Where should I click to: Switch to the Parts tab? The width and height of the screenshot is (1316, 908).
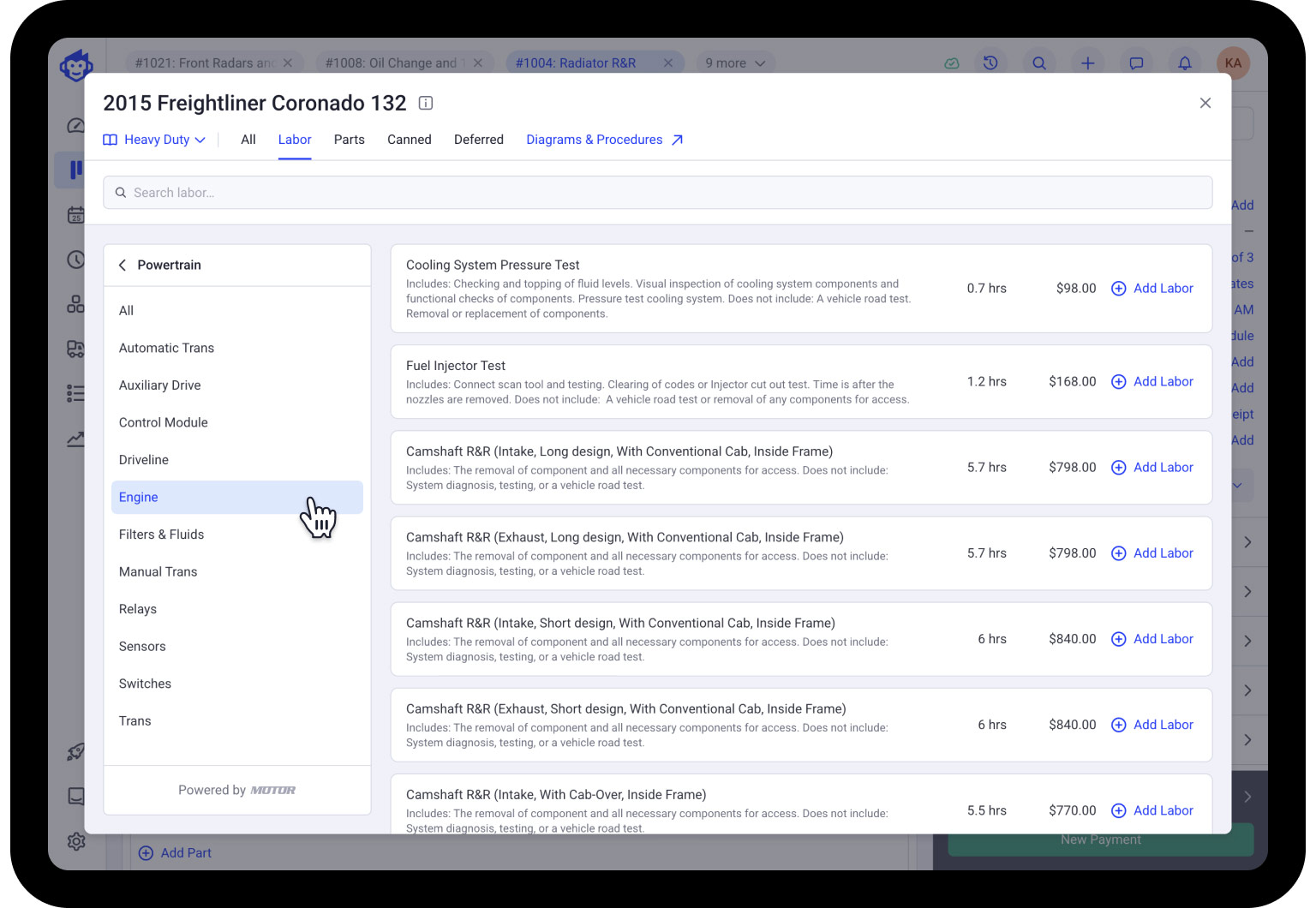coord(350,140)
